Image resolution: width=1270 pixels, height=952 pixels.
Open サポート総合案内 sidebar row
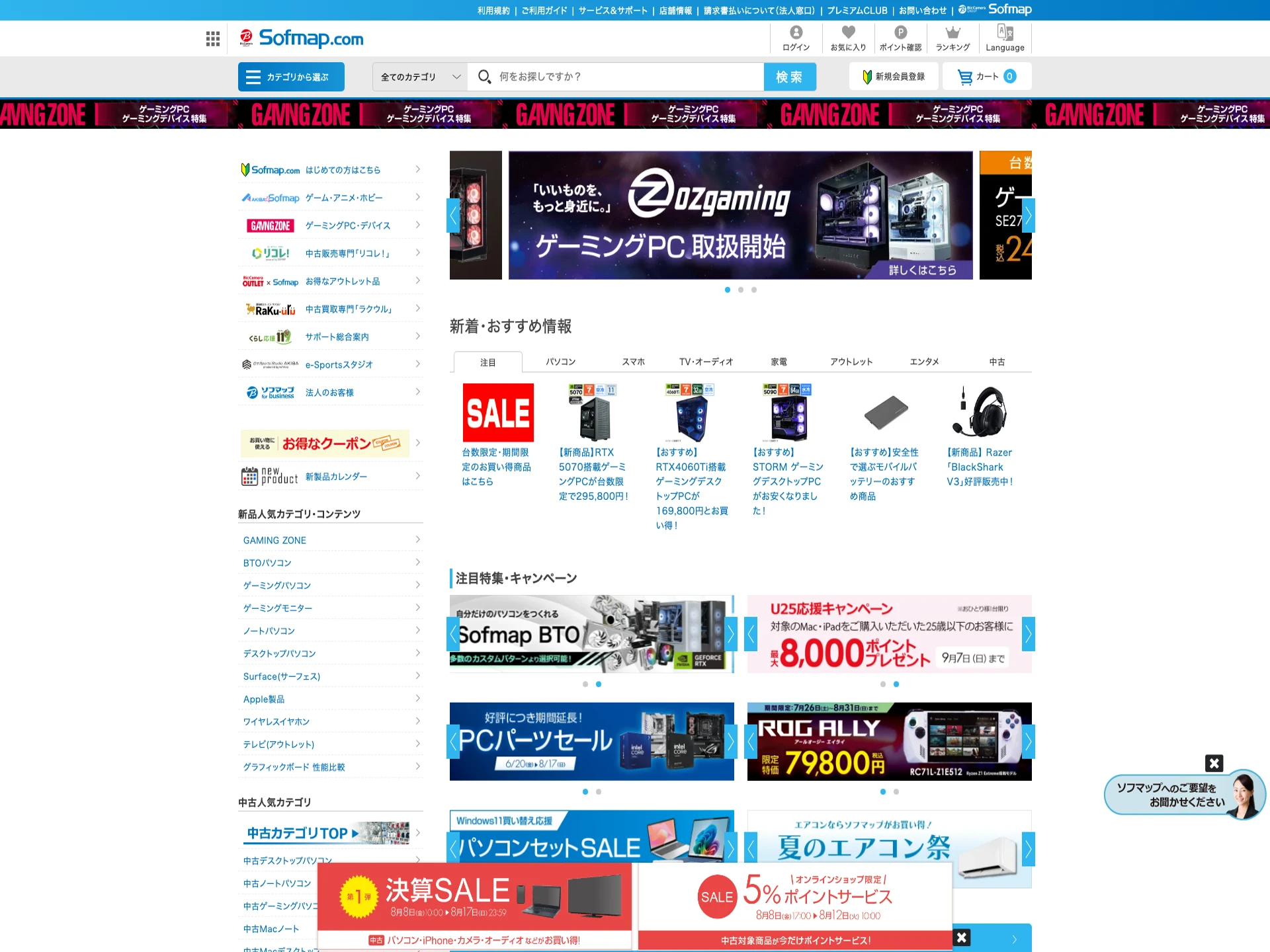click(x=331, y=337)
